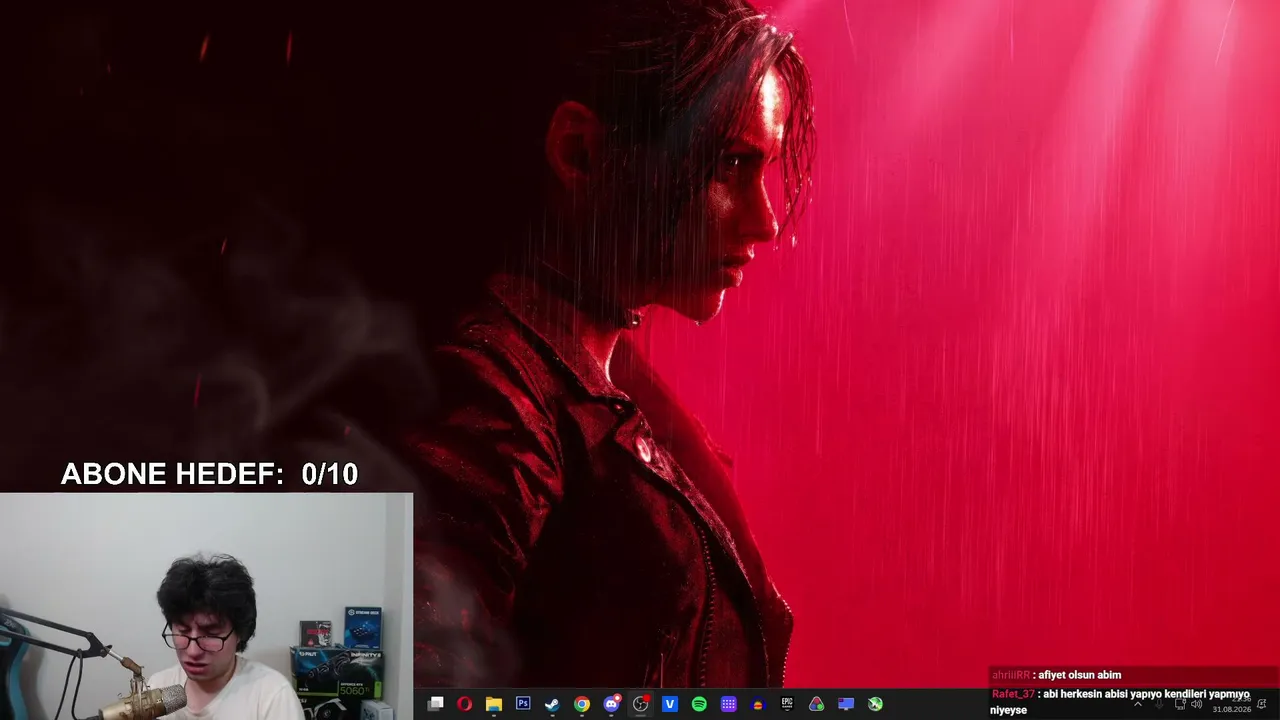Open Photoshop from the taskbar
This screenshot has height=720, width=1280.
[x=523, y=704]
